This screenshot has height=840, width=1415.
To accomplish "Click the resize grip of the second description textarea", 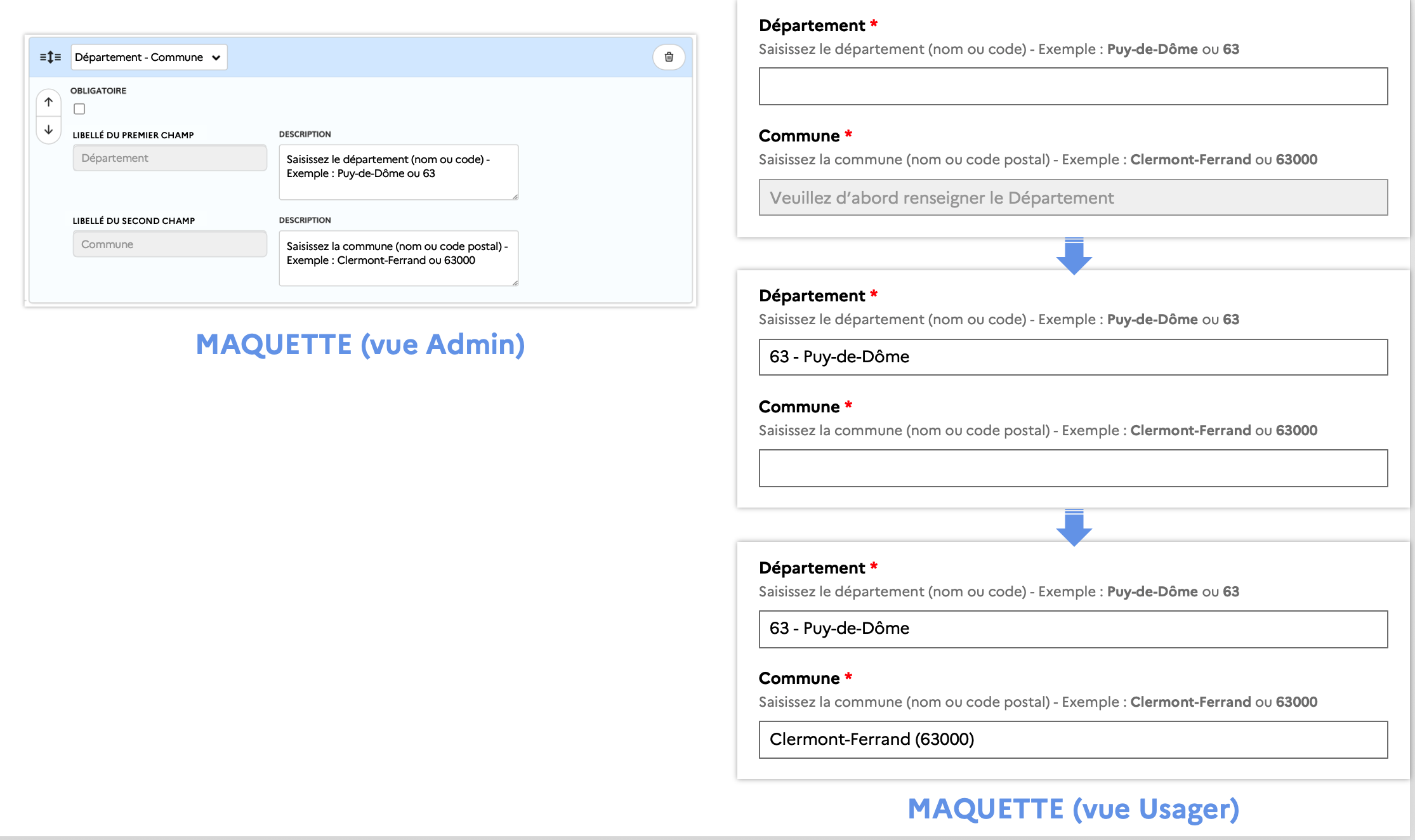I will point(514,282).
